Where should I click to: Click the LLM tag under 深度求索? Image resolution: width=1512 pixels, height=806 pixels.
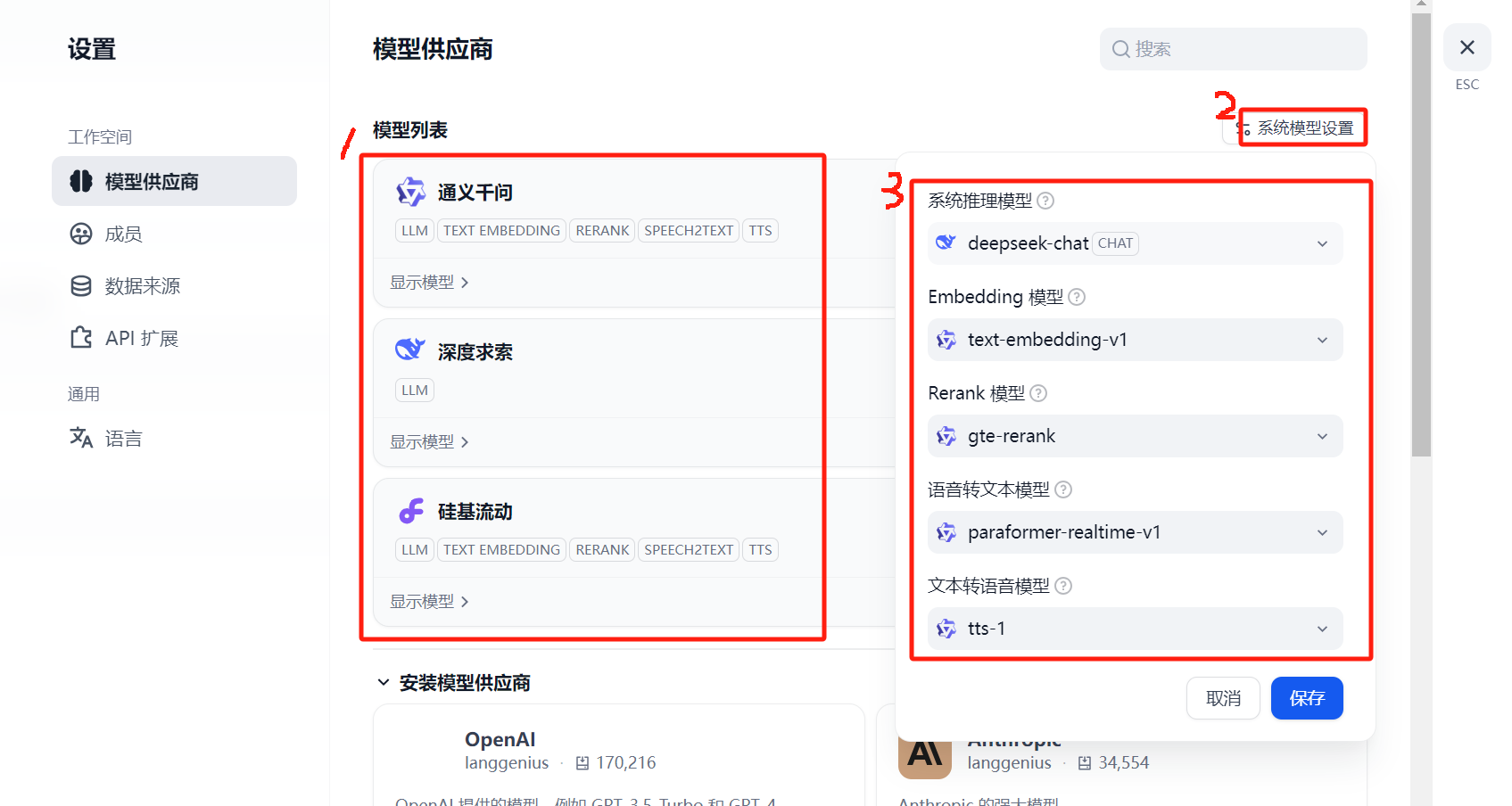click(x=415, y=390)
